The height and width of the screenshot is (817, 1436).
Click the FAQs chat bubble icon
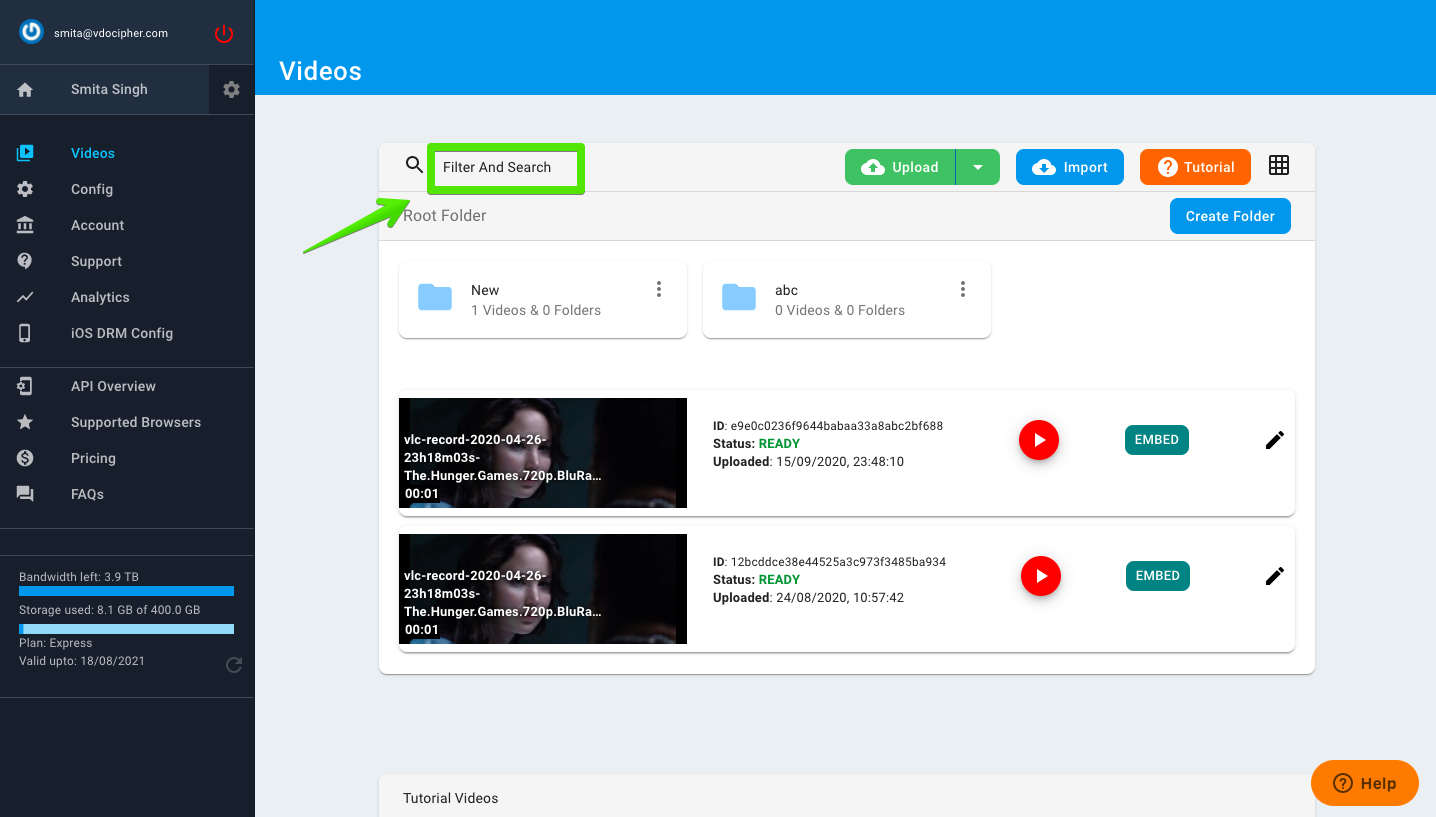(x=25, y=494)
